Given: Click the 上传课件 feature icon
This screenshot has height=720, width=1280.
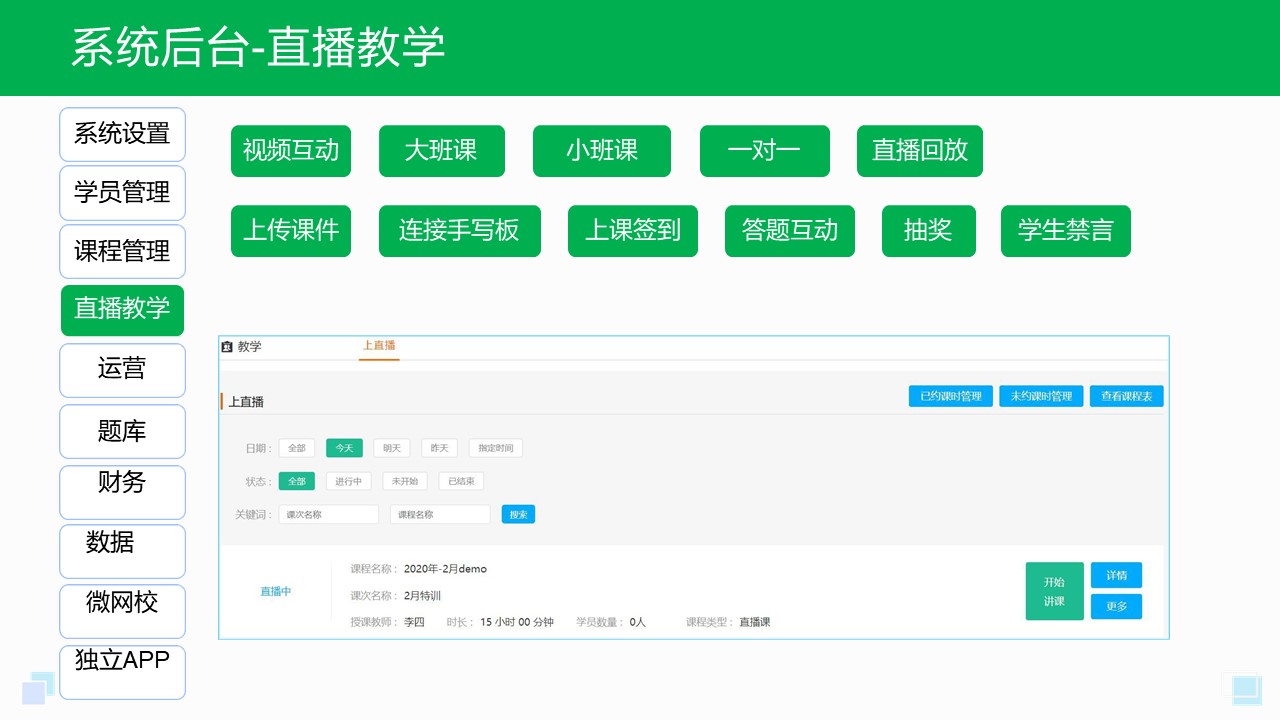Looking at the screenshot, I should (x=291, y=231).
